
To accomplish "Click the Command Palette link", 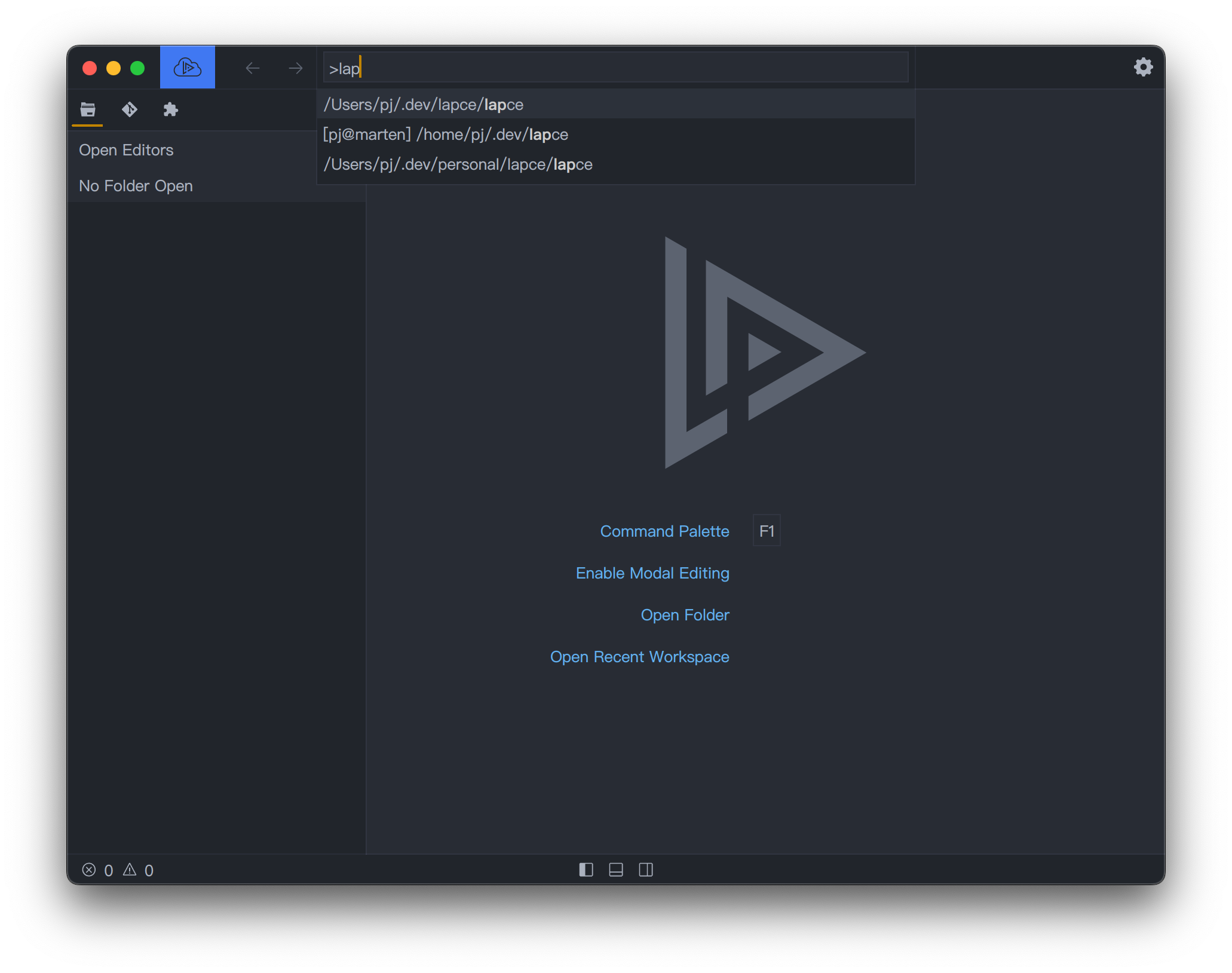I will point(664,531).
